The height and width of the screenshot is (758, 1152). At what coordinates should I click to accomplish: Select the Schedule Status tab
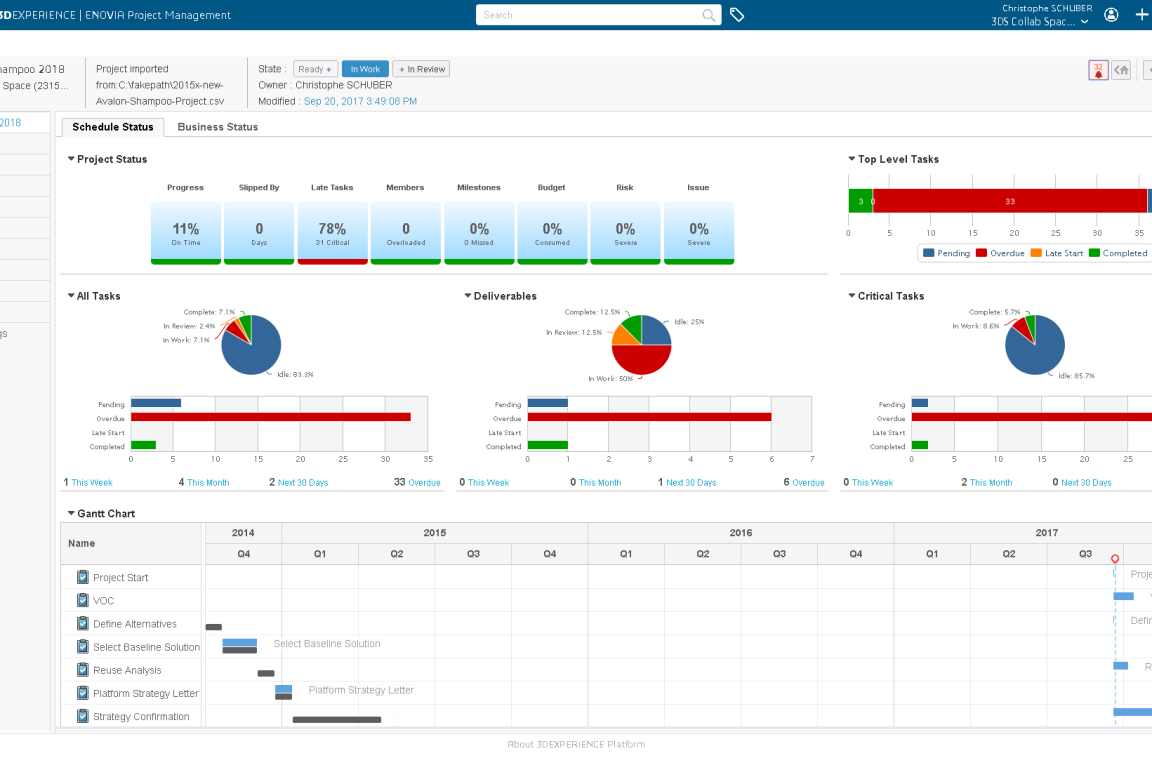point(112,127)
